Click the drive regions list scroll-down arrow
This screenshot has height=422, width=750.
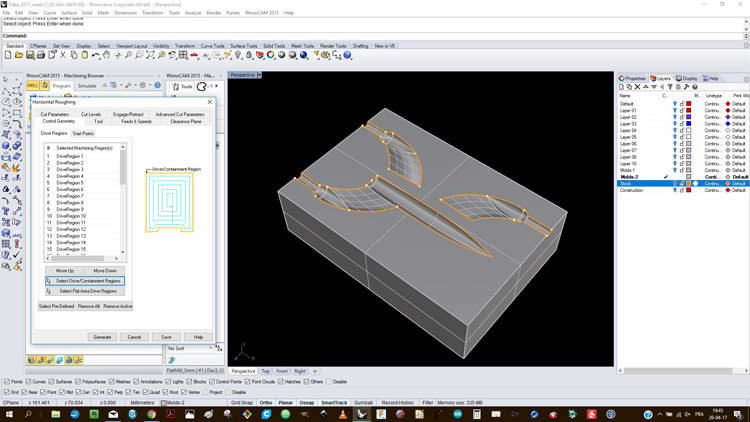click(x=123, y=252)
